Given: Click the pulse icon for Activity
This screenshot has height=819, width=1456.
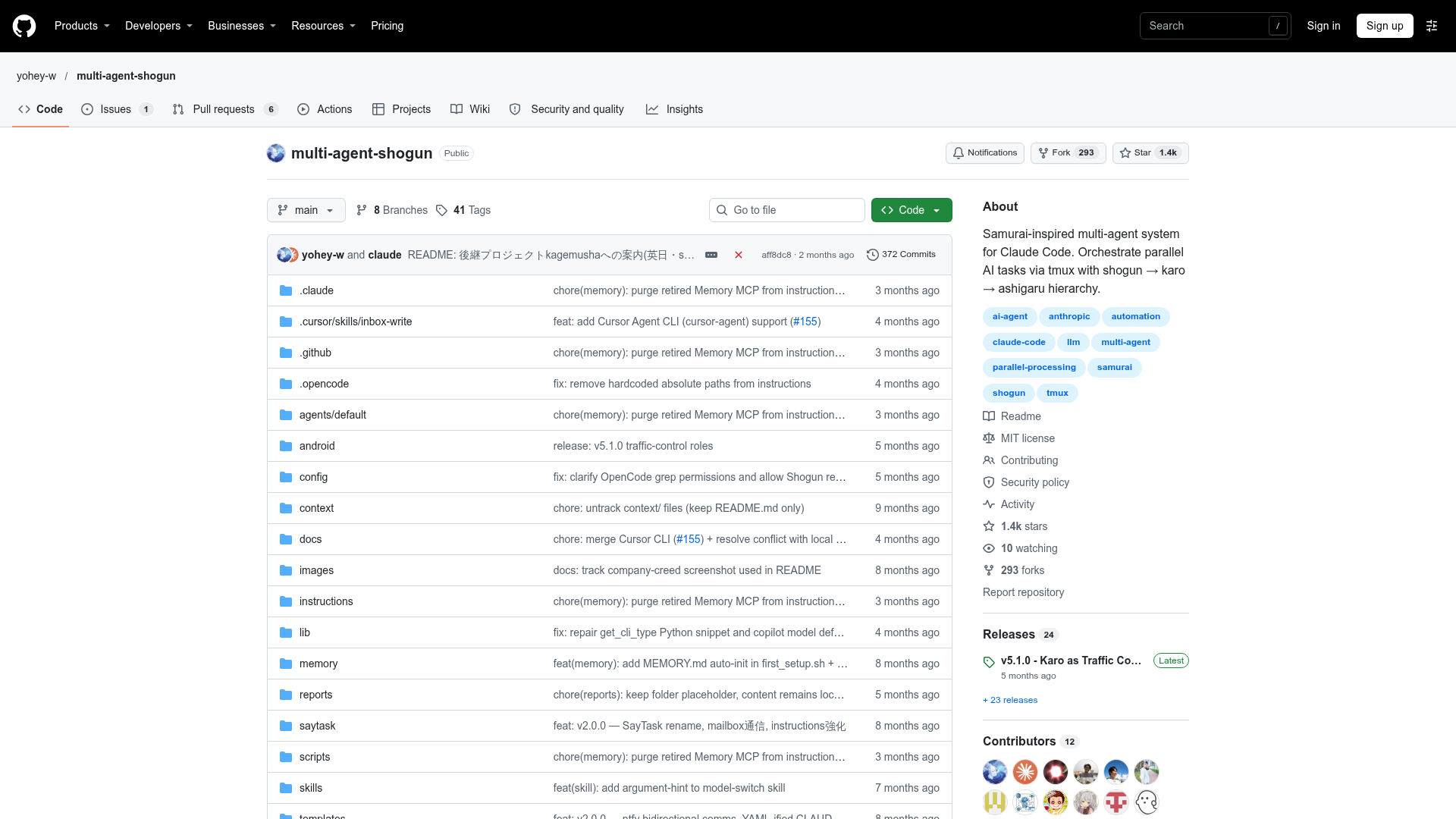Looking at the screenshot, I should 989,504.
